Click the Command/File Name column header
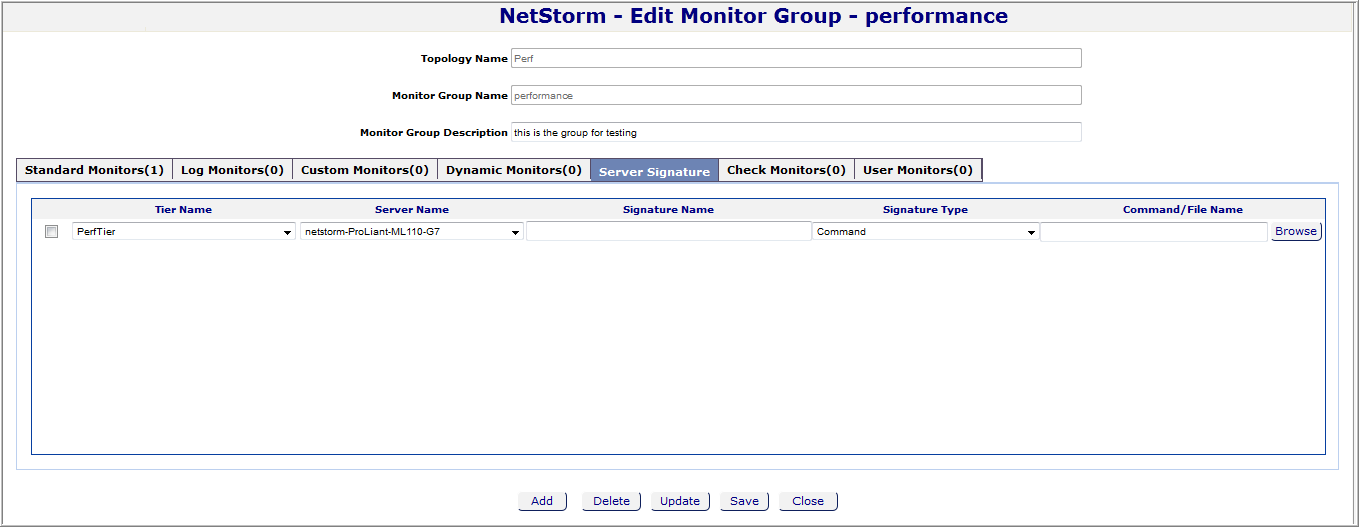Screen dimensions: 1359x527 1183,210
